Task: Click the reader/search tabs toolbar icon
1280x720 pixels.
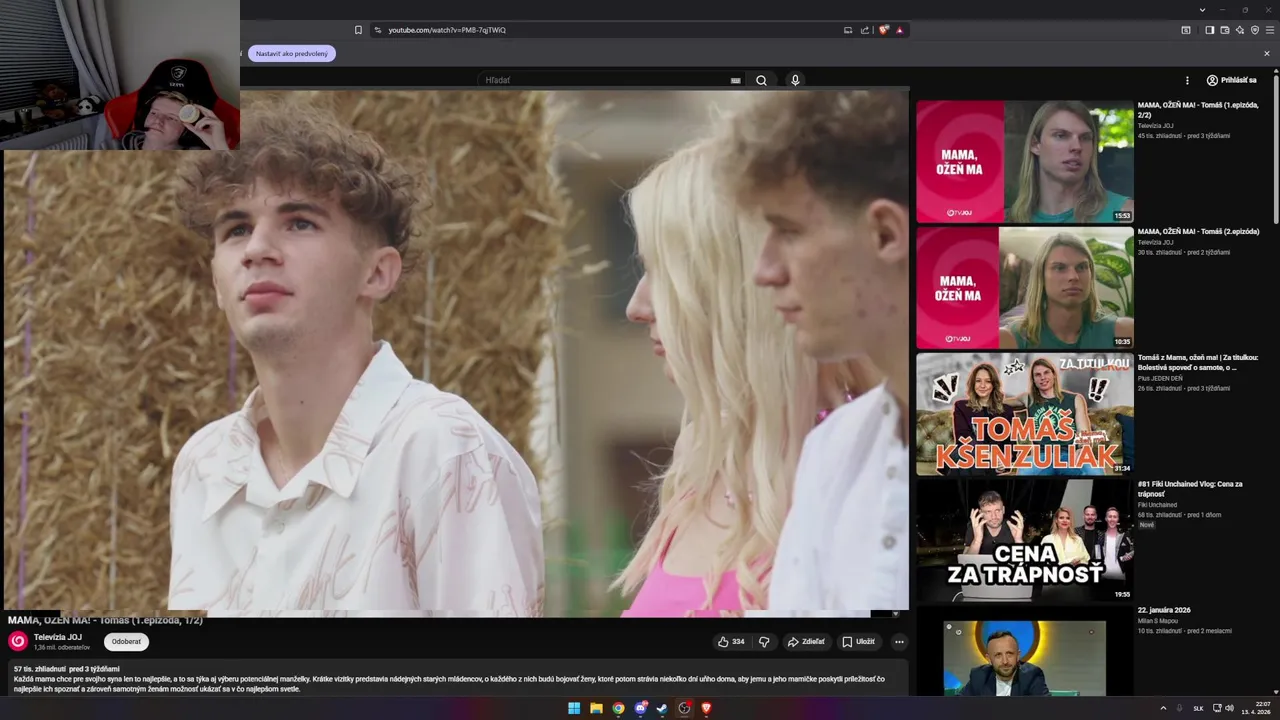Action: pyautogui.click(x=1186, y=30)
